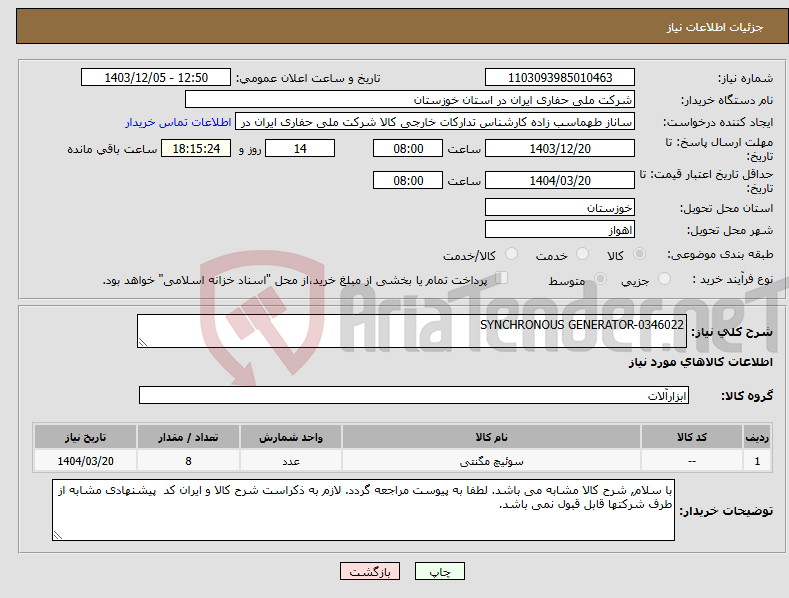Viewport: 789px width, 598px height.
Task: Click the price validity date 1404/03/20 field
Action: click(x=560, y=180)
